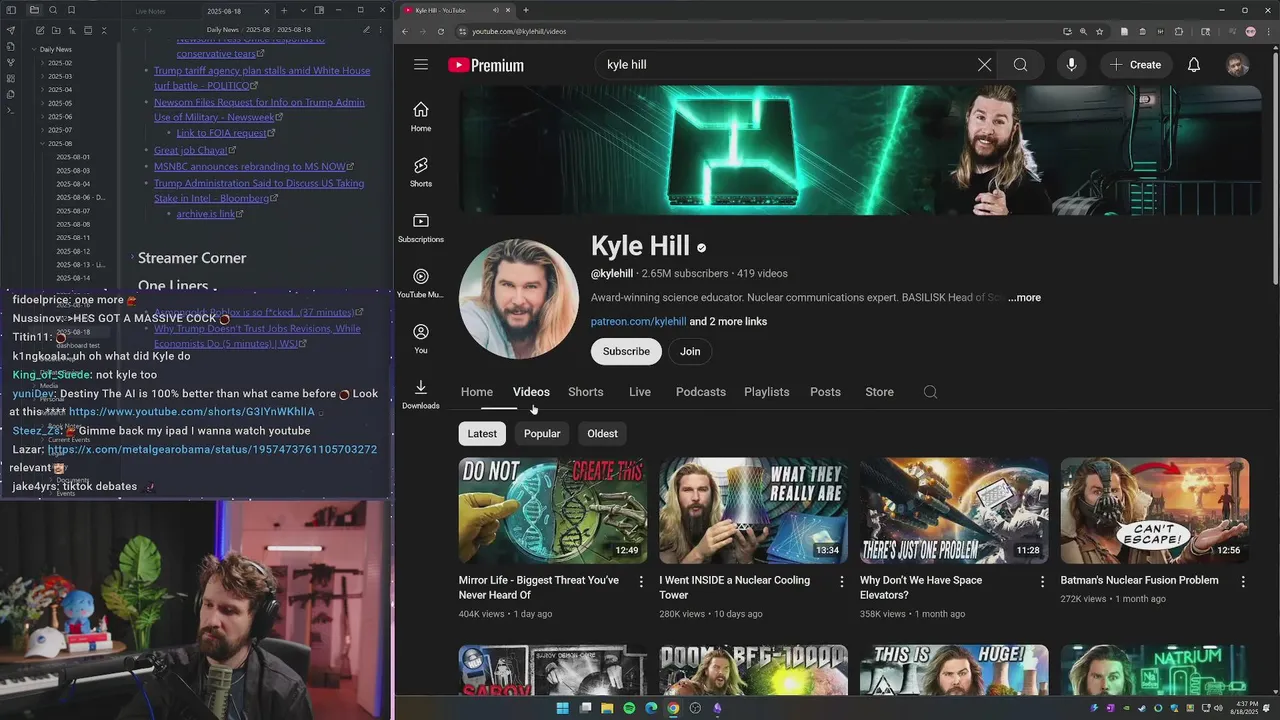Viewport: 1280px width, 720px height.
Task: Create a new note in Obsidian
Action: [x=40, y=30]
